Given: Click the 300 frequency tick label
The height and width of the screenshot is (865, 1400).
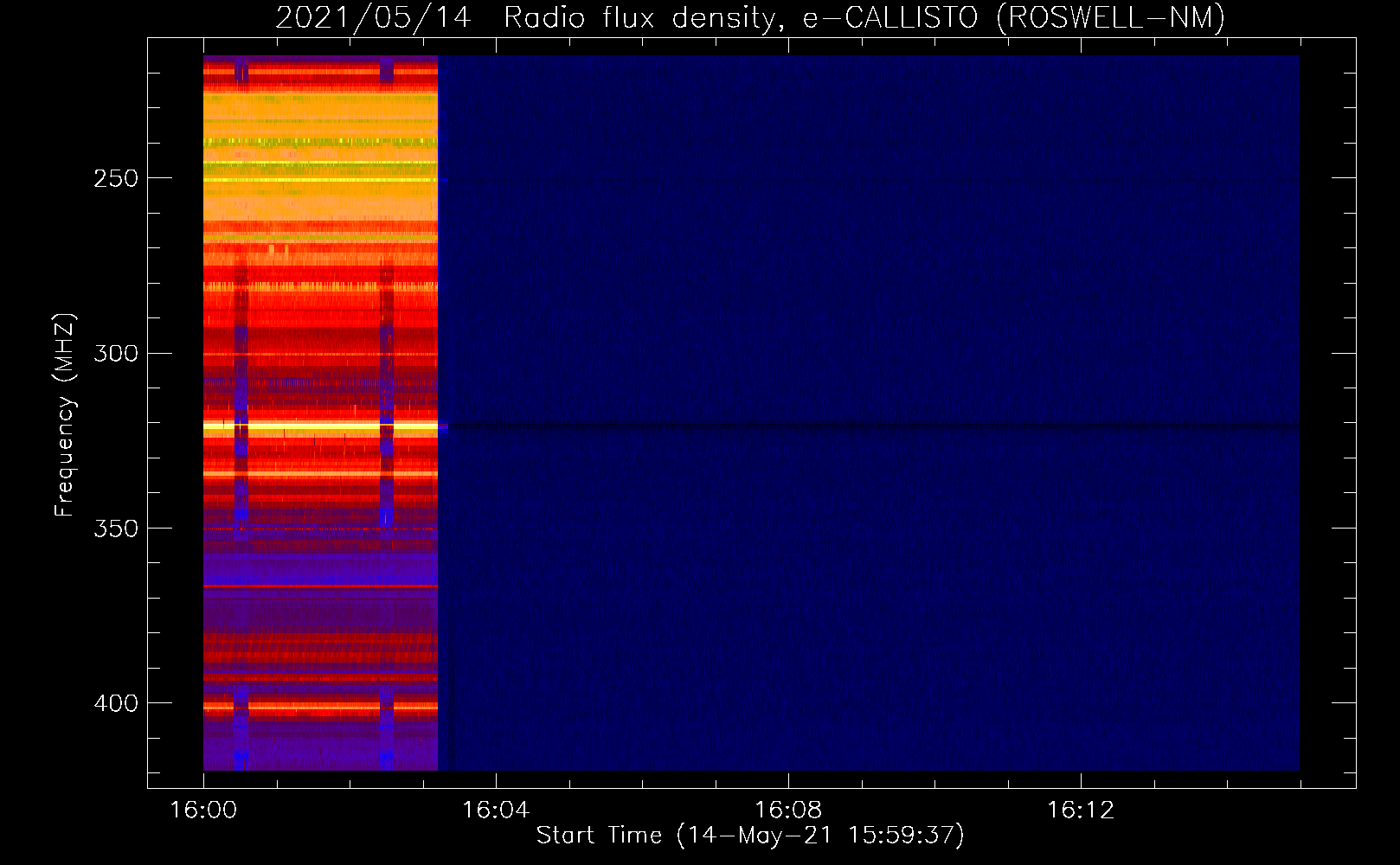Looking at the screenshot, I should pyautogui.click(x=116, y=353).
